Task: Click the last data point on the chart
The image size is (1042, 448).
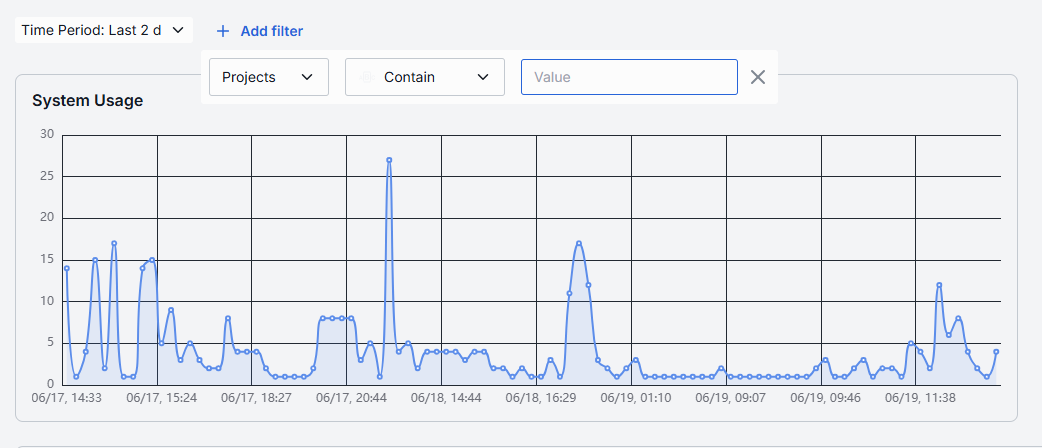Action: [996, 352]
